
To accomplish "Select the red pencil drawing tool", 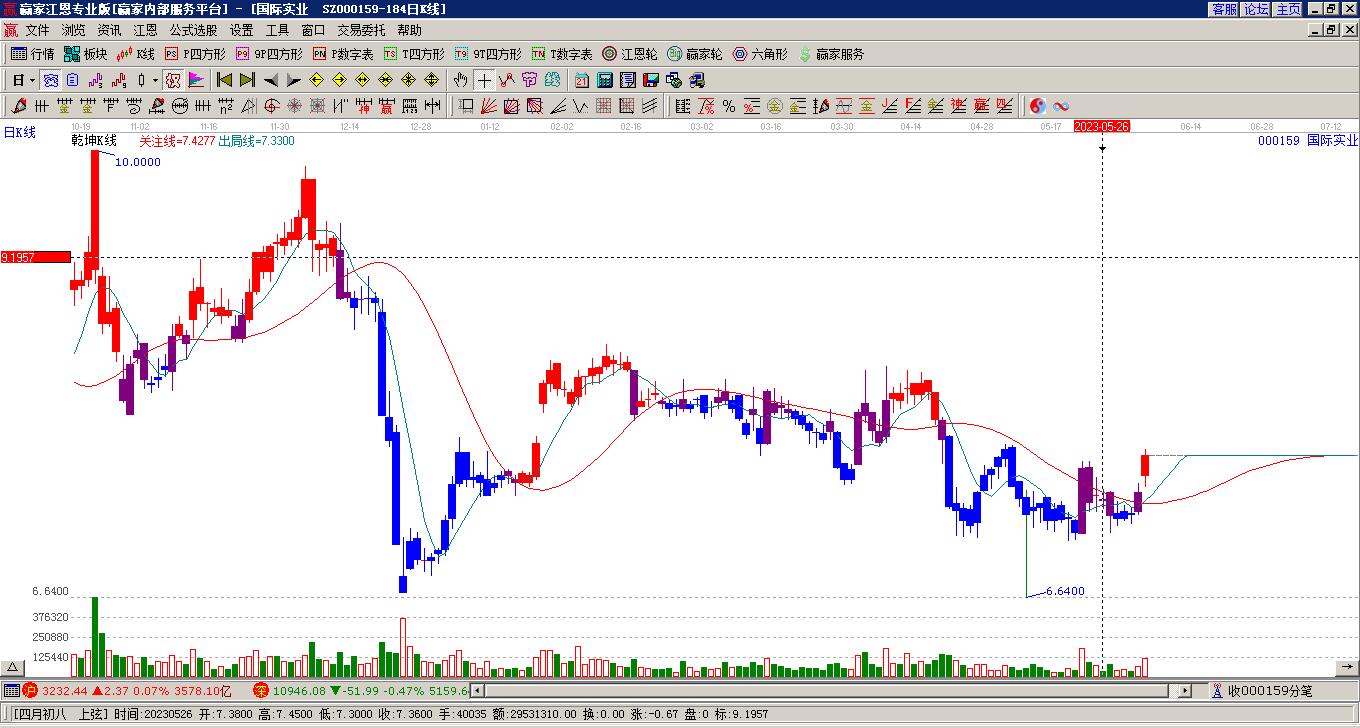I will pyautogui.click(x=18, y=106).
